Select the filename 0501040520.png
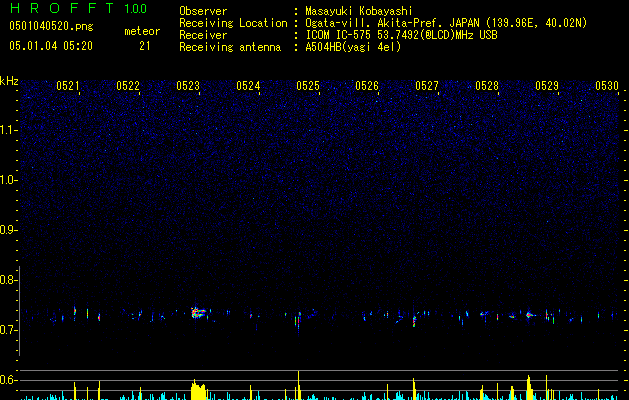 tap(51, 26)
